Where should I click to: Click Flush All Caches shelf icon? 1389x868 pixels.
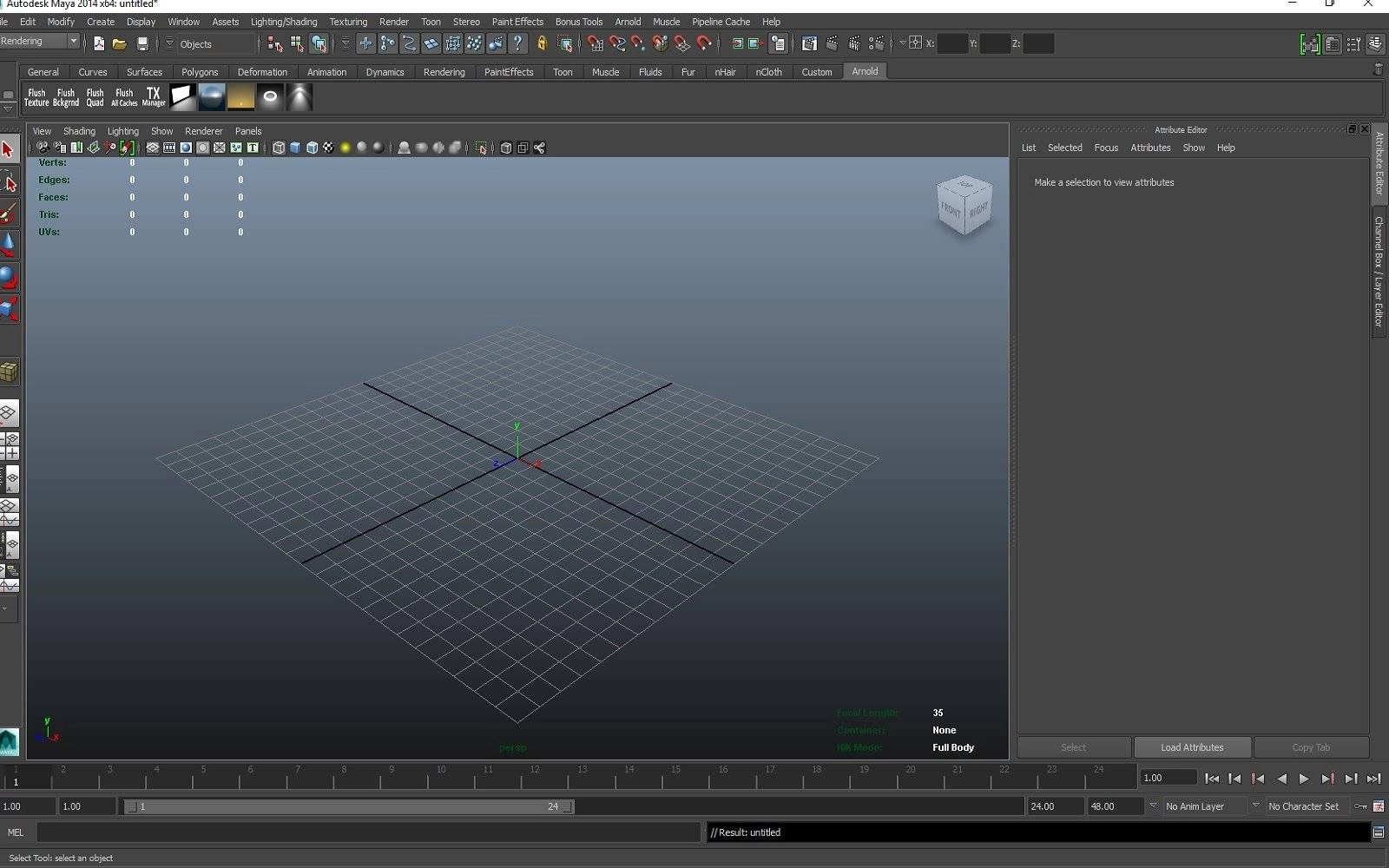[x=124, y=97]
